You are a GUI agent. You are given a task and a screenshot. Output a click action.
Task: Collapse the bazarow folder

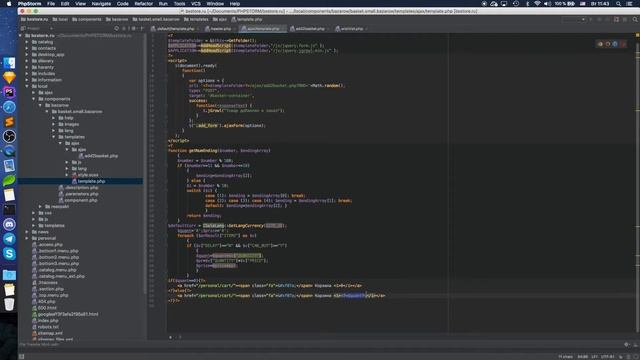tap(40, 105)
